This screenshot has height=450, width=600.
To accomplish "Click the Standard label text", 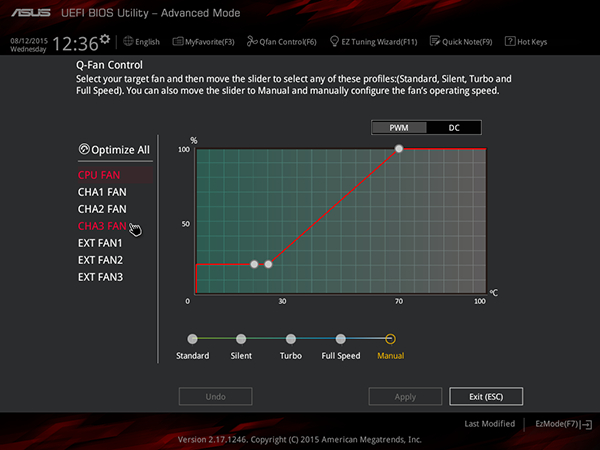I will click(192, 355).
